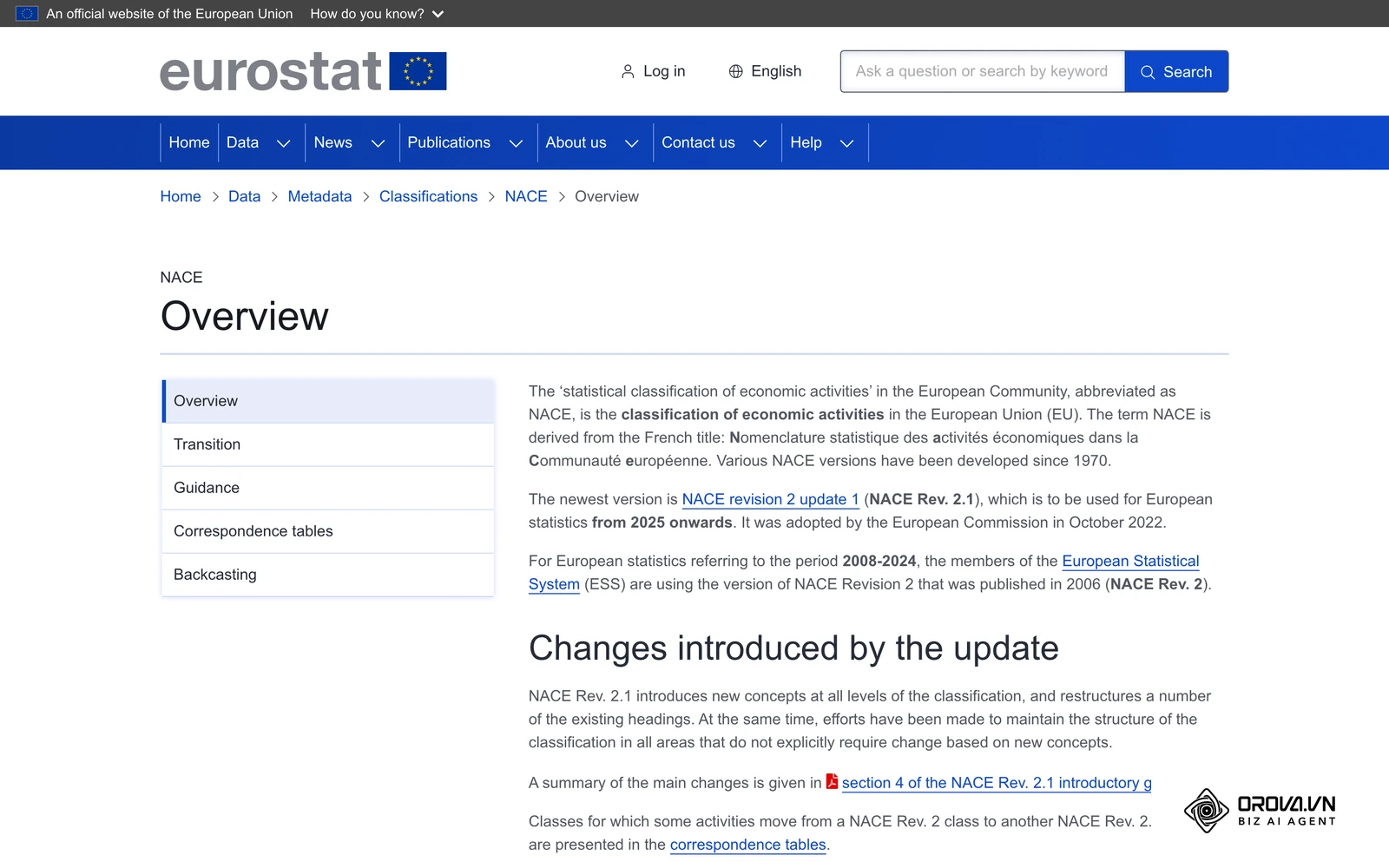The height and width of the screenshot is (868, 1389).
Task: Click the EU flag icon in the top banner
Action: 27,14
